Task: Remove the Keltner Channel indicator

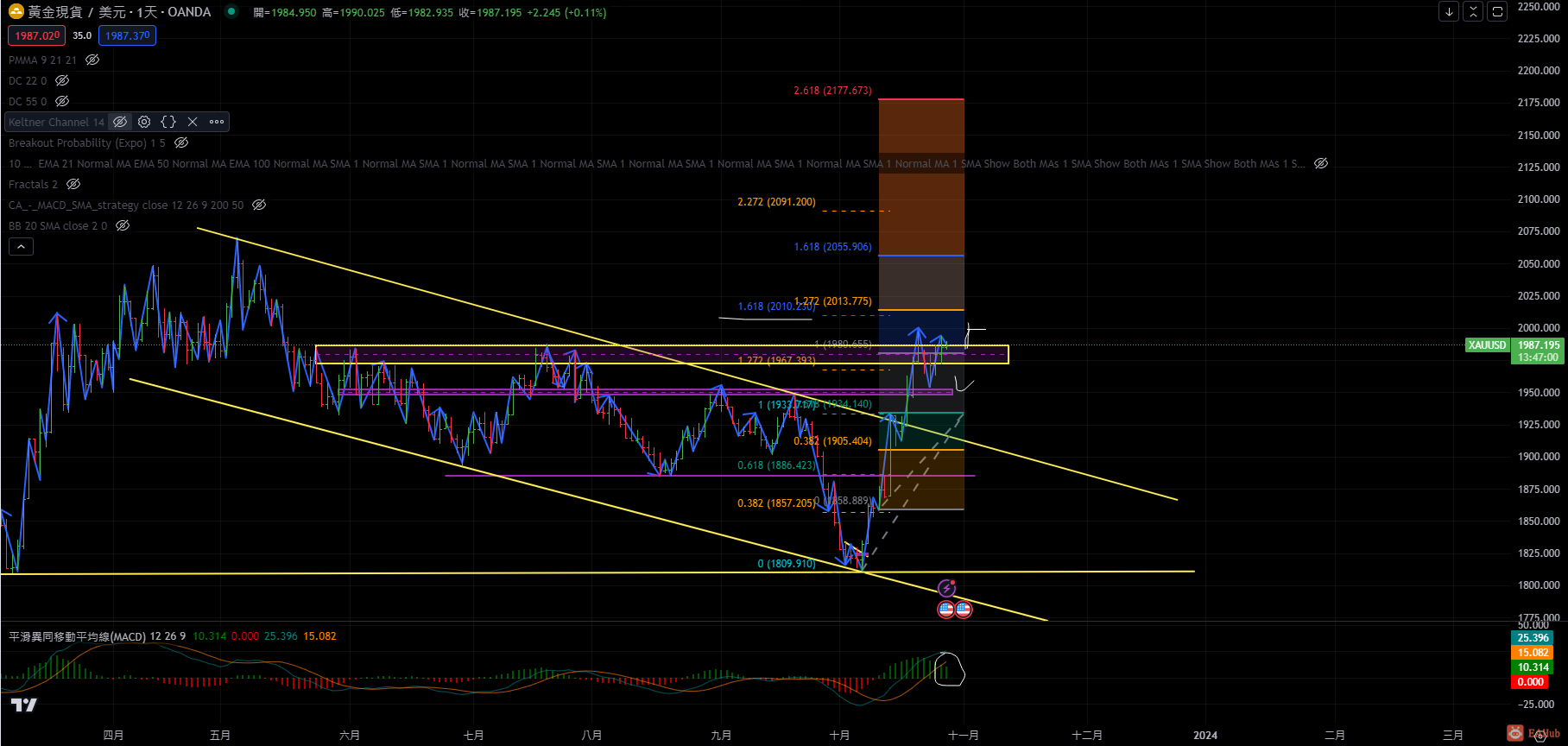Action: [193, 122]
